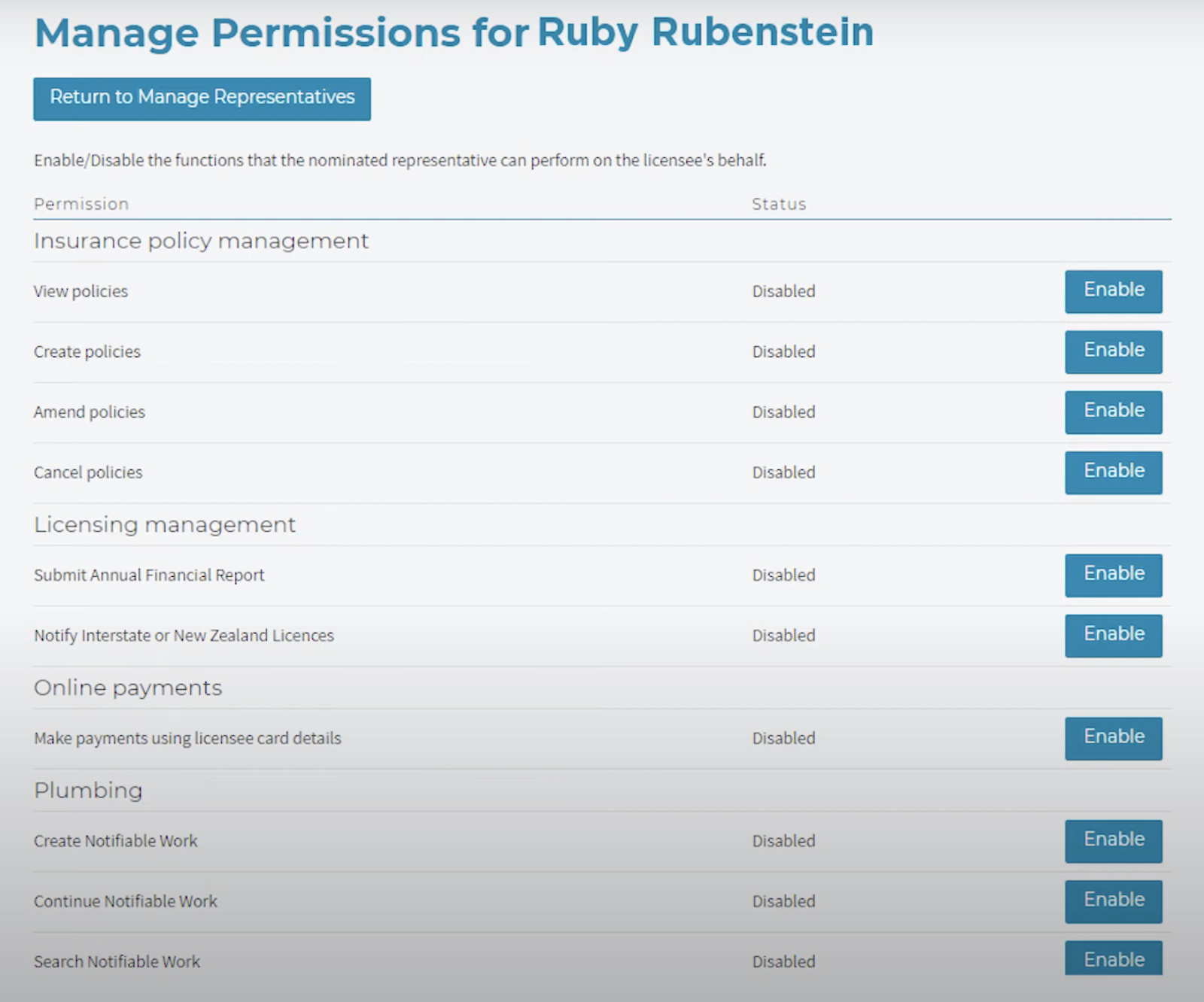The image size is (1204, 1002).
Task: Click the 'Permission' column header
Action: 81,204
